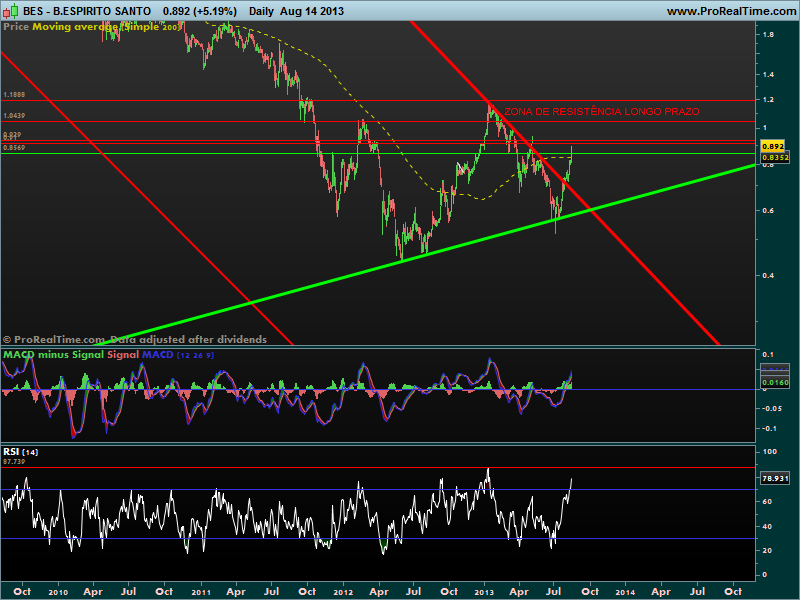Click the -0.05 MACD axis label
Screen dimensions: 800x600
tap(771, 408)
